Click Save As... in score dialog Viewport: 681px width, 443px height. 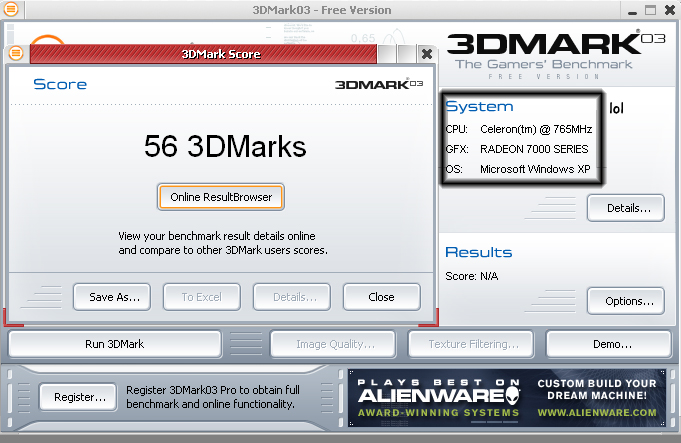(112, 297)
